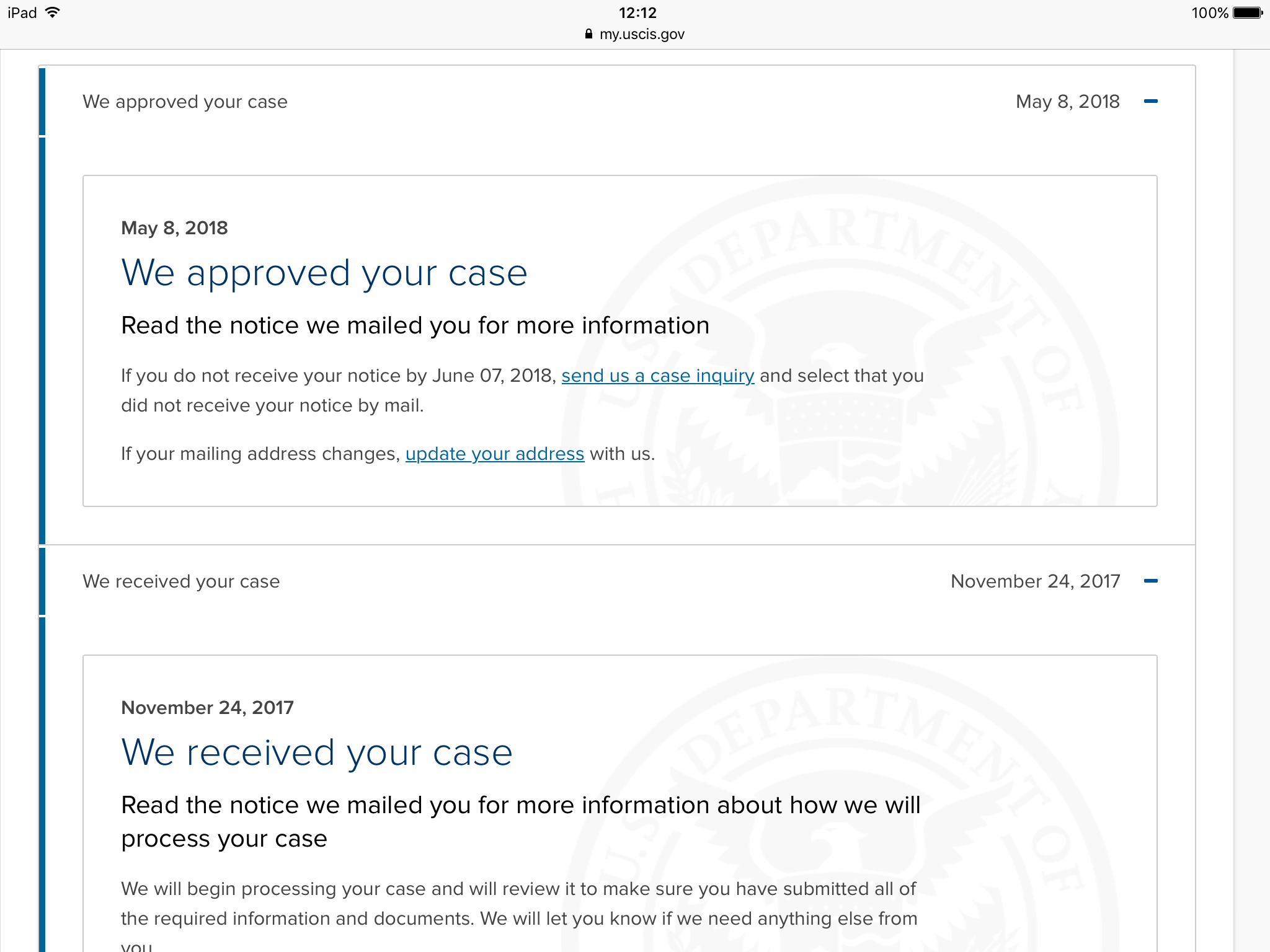Click bold May 8, 2018 date inside approved card
The width and height of the screenshot is (1270, 952).
174,228
